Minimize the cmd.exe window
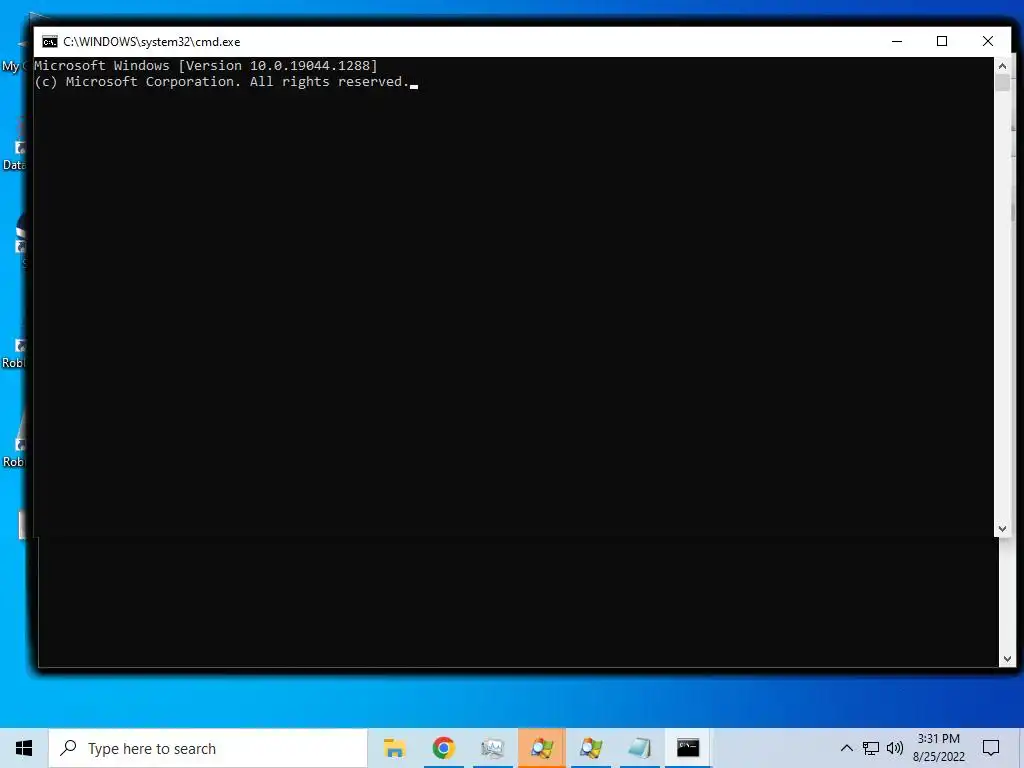This screenshot has width=1024, height=768. pyautogui.click(x=897, y=41)
